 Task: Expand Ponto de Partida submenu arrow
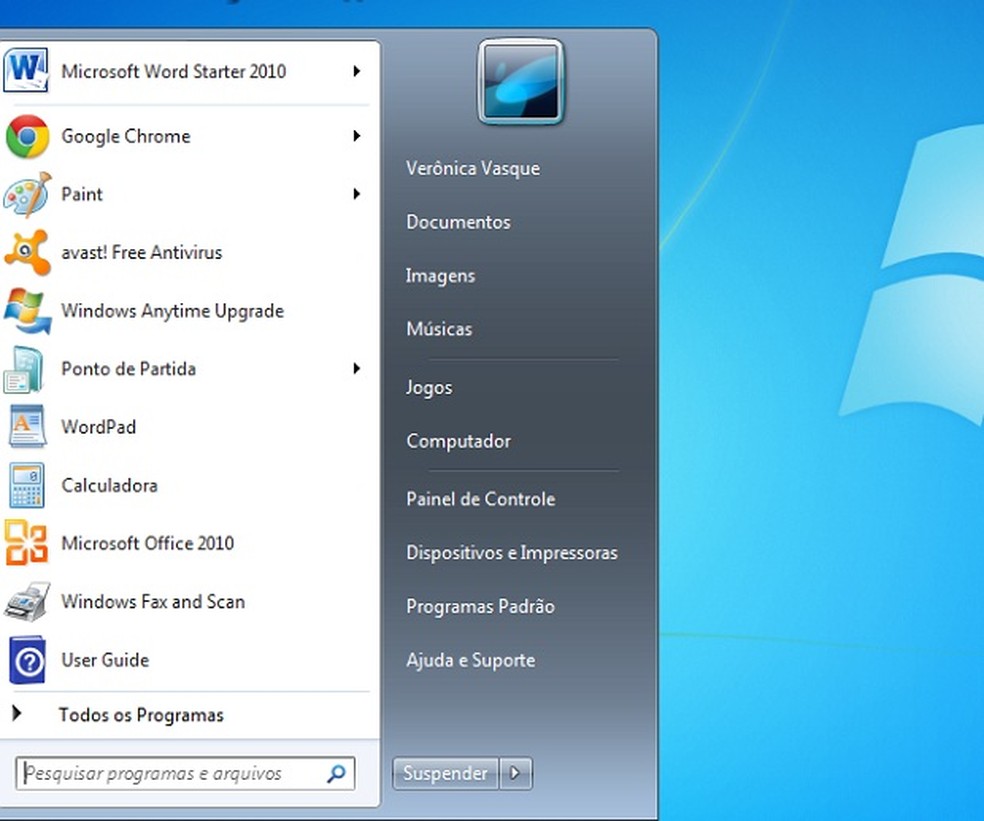356,368
